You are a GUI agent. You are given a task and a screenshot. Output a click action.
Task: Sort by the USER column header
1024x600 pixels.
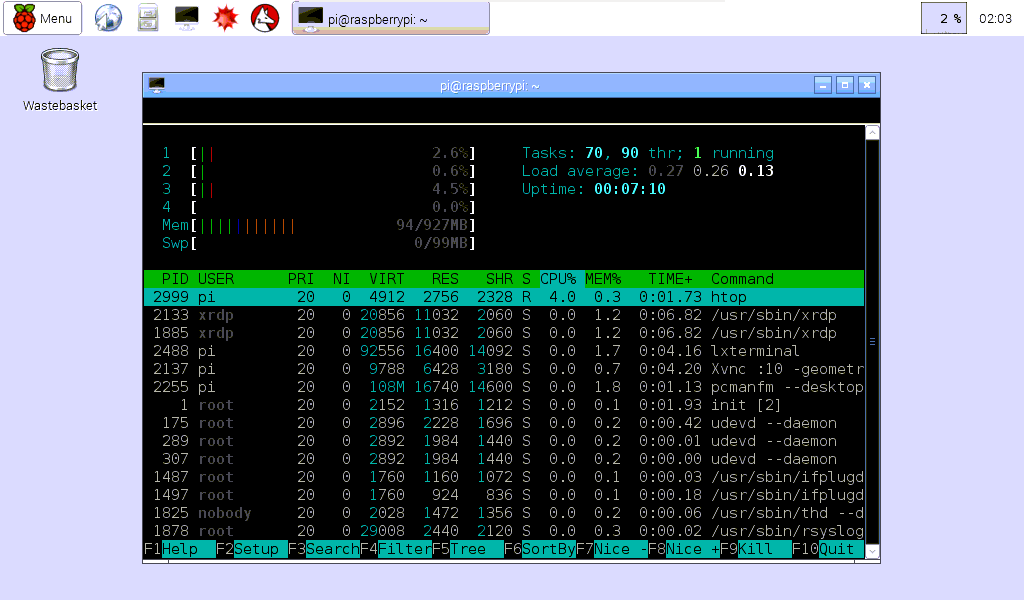(216, 279)
